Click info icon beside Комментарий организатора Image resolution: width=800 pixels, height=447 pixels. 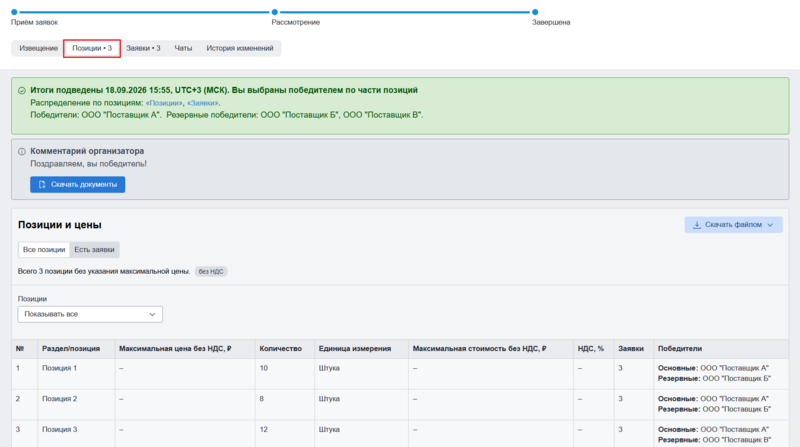pos(22,152)
